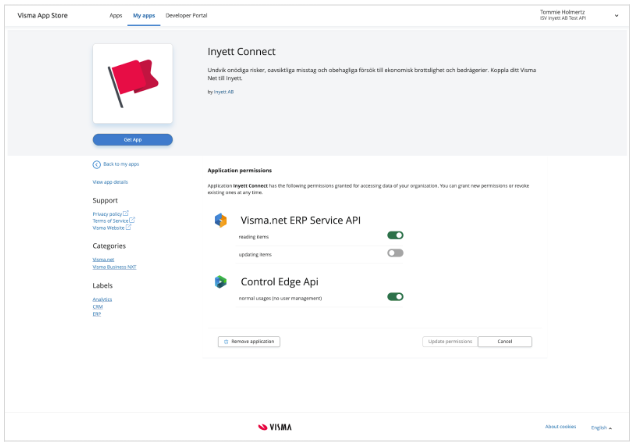
Task: Select the Visma Business NXT category link
Action: (x=114, y=267)
